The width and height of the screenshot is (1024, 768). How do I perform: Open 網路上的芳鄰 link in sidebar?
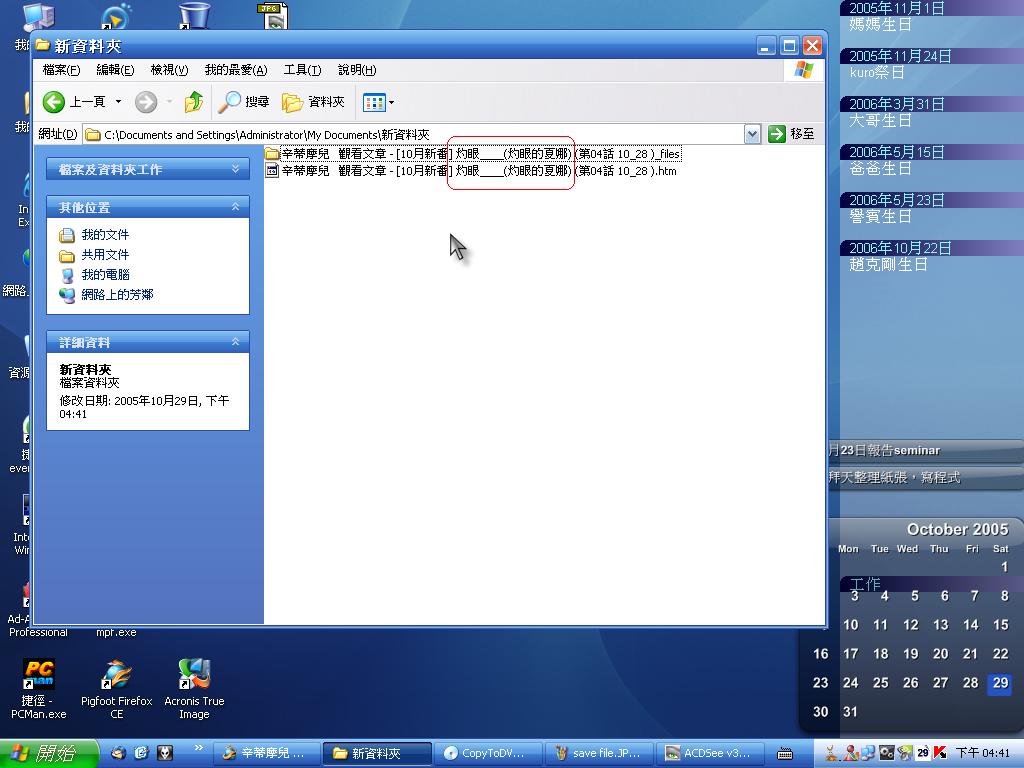[x=117, y=295]
